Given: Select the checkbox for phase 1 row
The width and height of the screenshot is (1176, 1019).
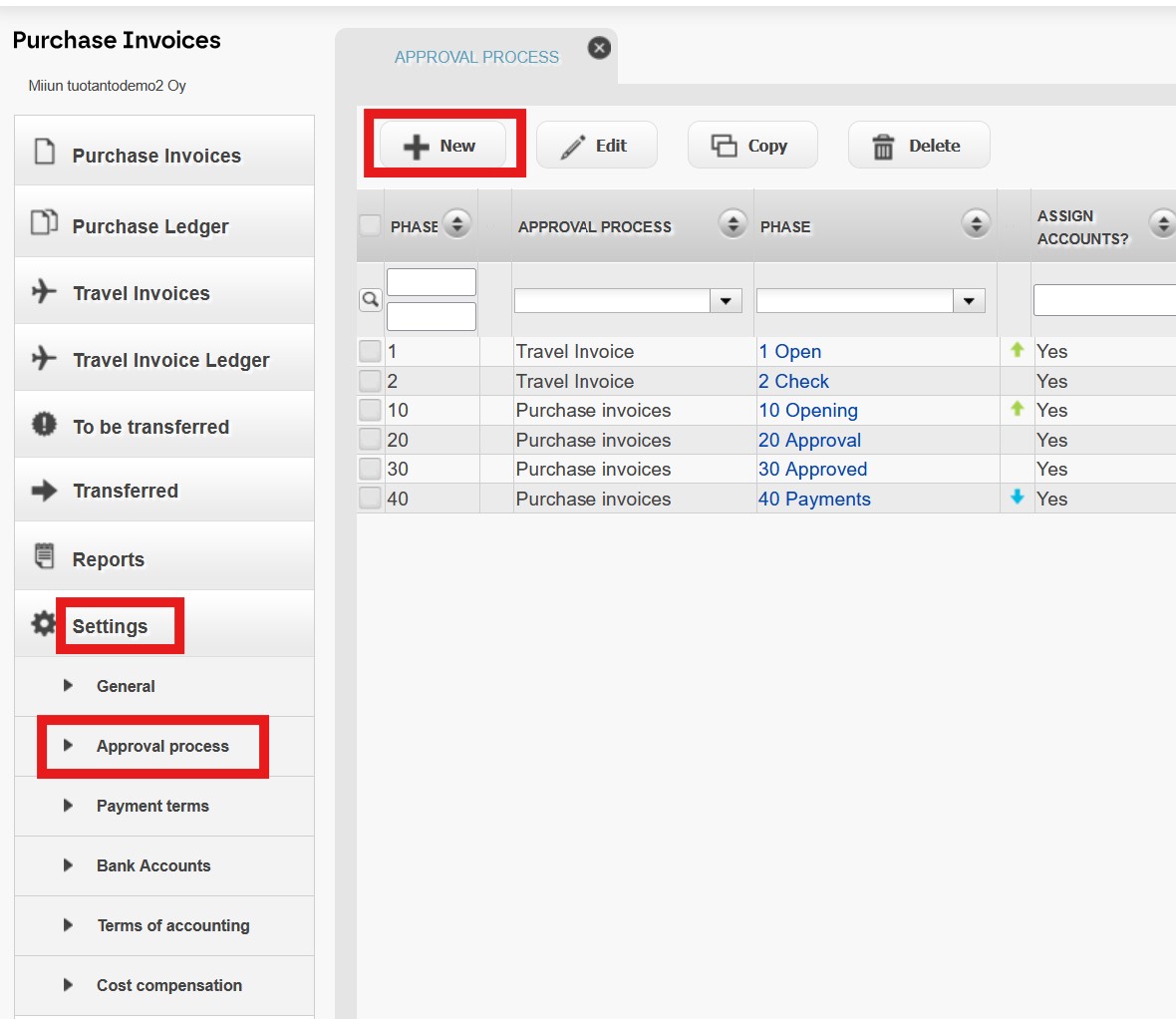Looking at the screenshot, I should click(371, 351).
